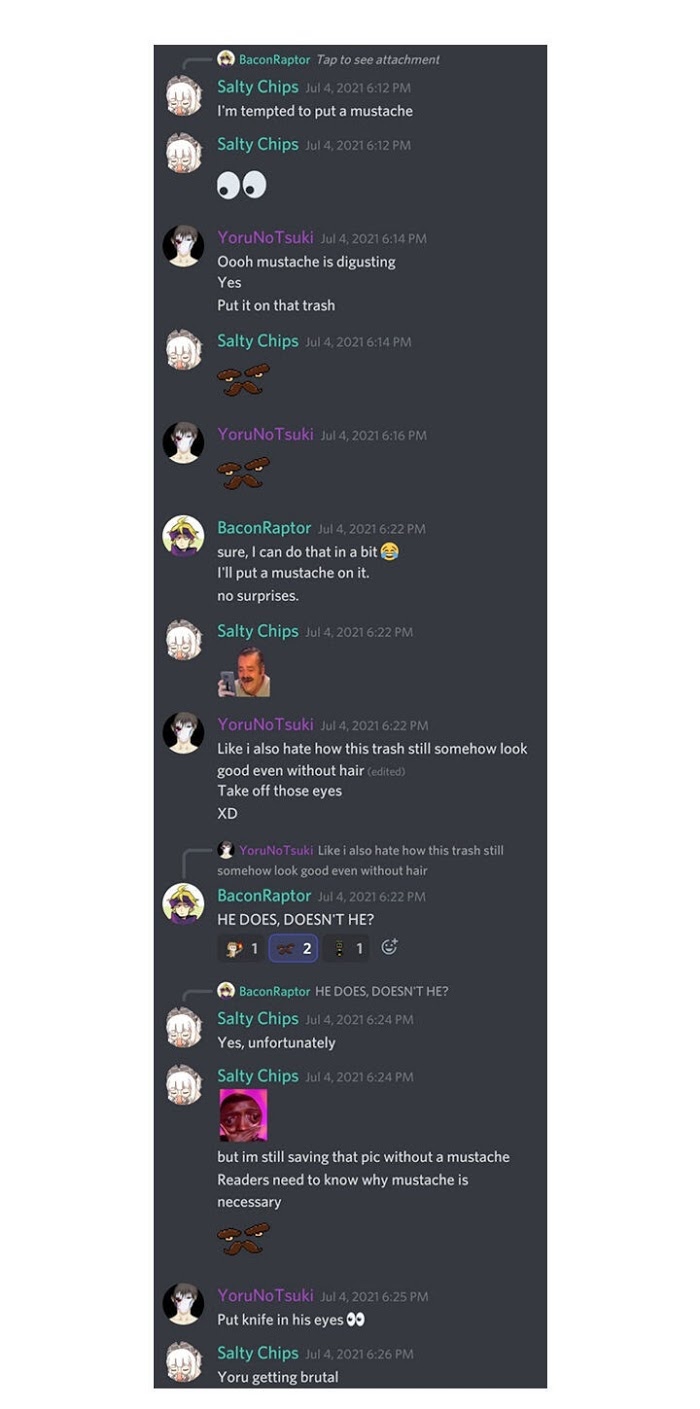Viewport: 700px width, 1409px height.
Task: Click the laughing man meme emoji image
Action: click(x=244, y=672)
